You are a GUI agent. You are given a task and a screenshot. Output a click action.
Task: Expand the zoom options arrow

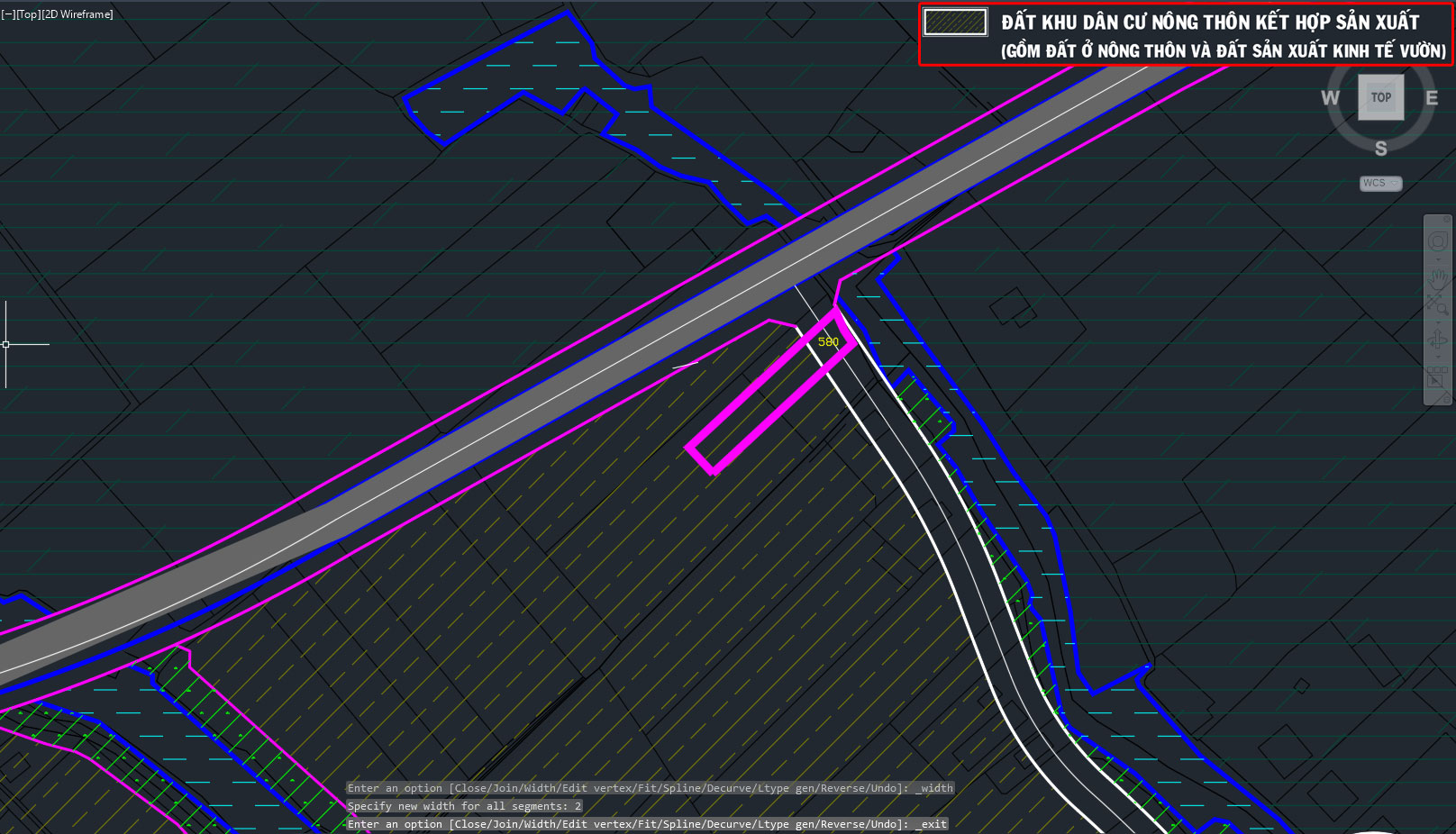(1438, 322)
